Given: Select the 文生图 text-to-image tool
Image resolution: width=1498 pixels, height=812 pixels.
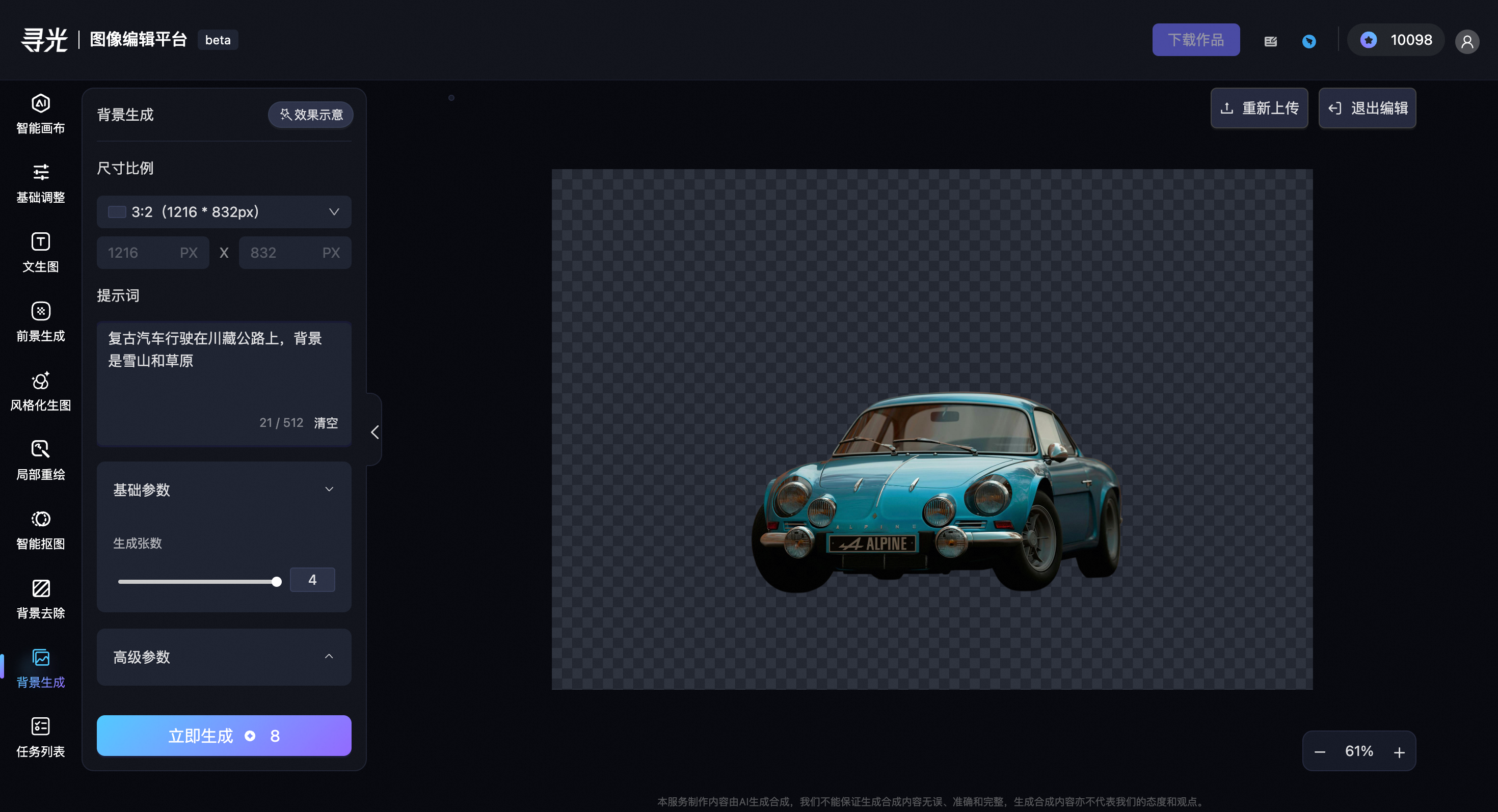Looking at the screenshot, I should tap(40, 252).
